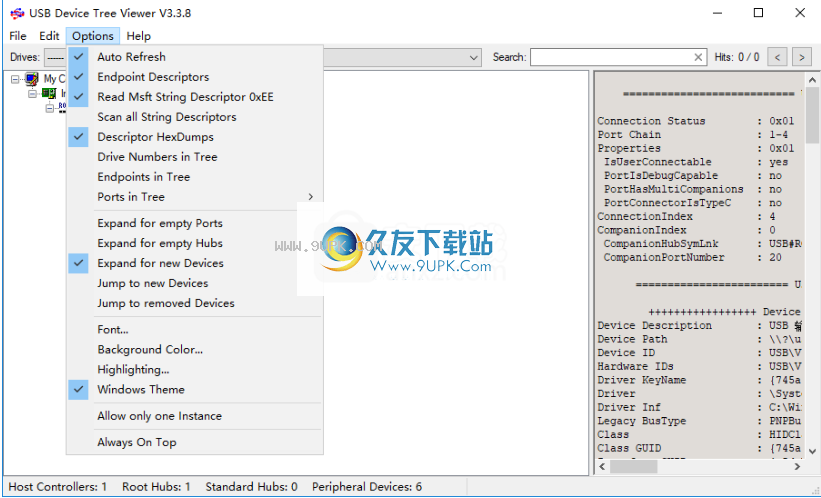Viewport: 821px width, 498px height.
Task: Click the Legacy BusType line
Action: (x=700, y=420)
